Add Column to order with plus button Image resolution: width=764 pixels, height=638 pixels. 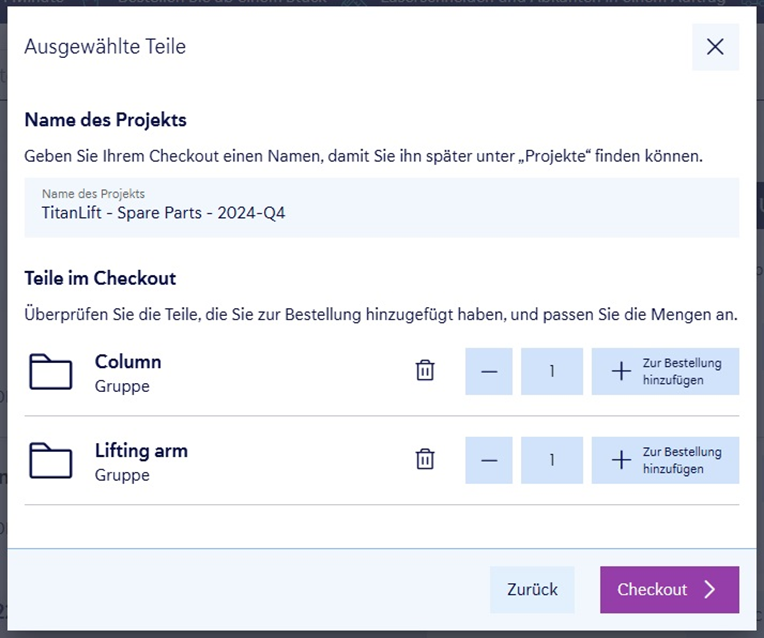coord(665,371)
